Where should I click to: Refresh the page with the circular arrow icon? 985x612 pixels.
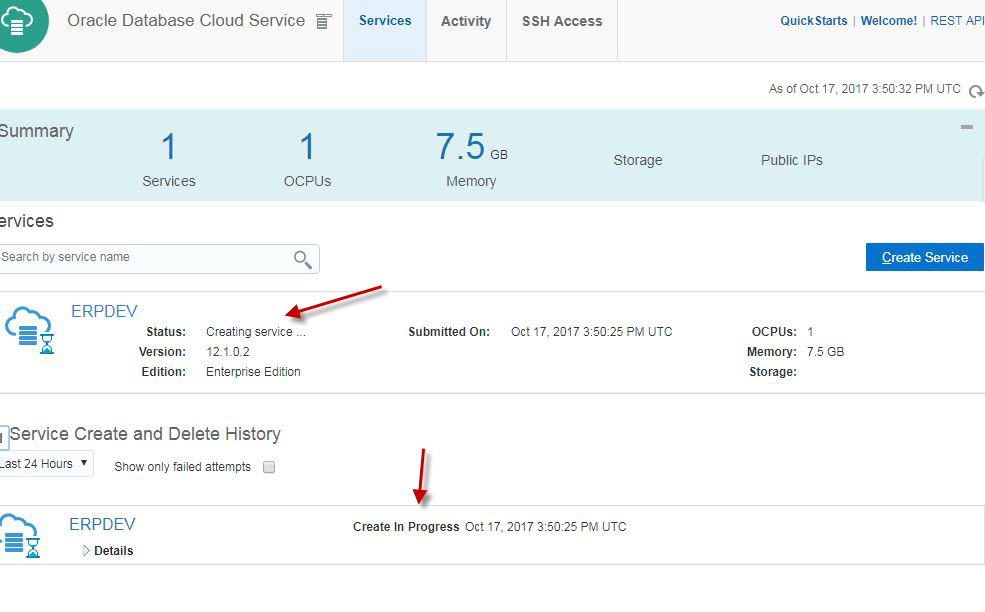[976, 91]
